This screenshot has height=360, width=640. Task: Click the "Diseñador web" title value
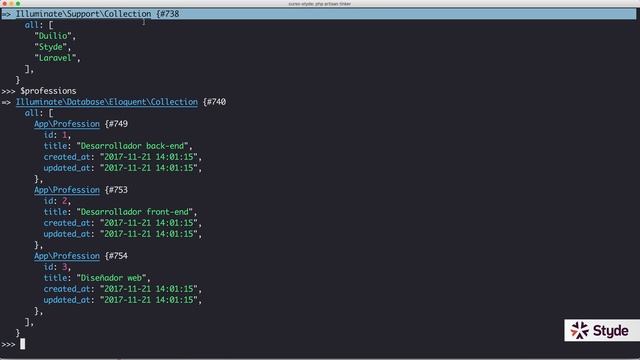(111, 278)
